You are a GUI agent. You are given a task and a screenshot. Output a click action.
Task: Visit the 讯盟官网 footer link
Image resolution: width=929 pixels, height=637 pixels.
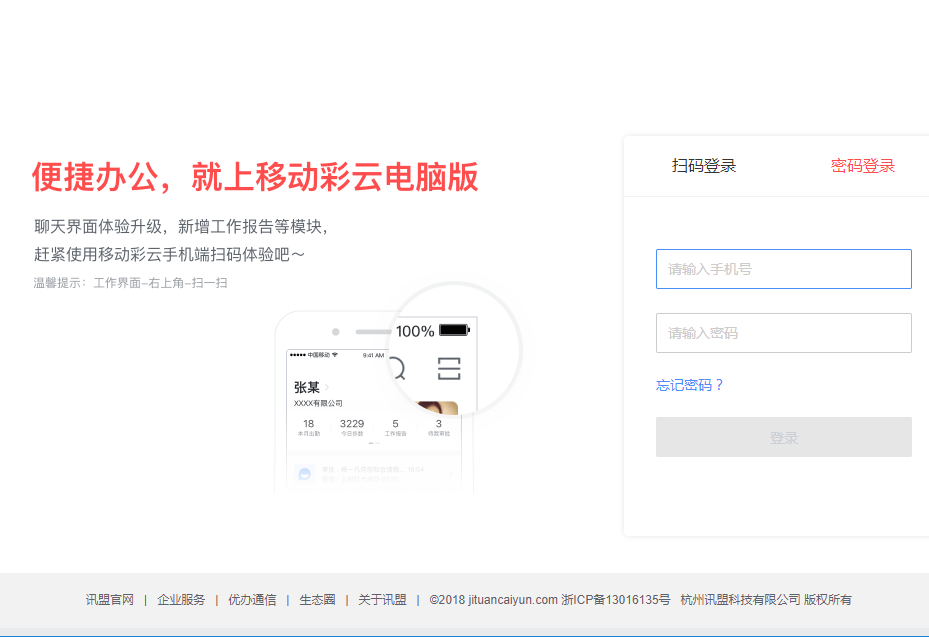pos(109,600)
